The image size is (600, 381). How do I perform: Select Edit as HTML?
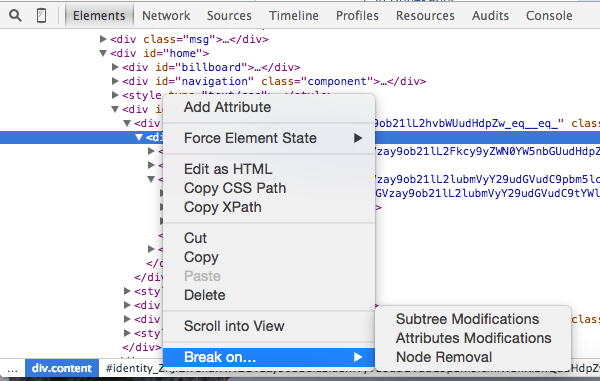coord(269,169)
